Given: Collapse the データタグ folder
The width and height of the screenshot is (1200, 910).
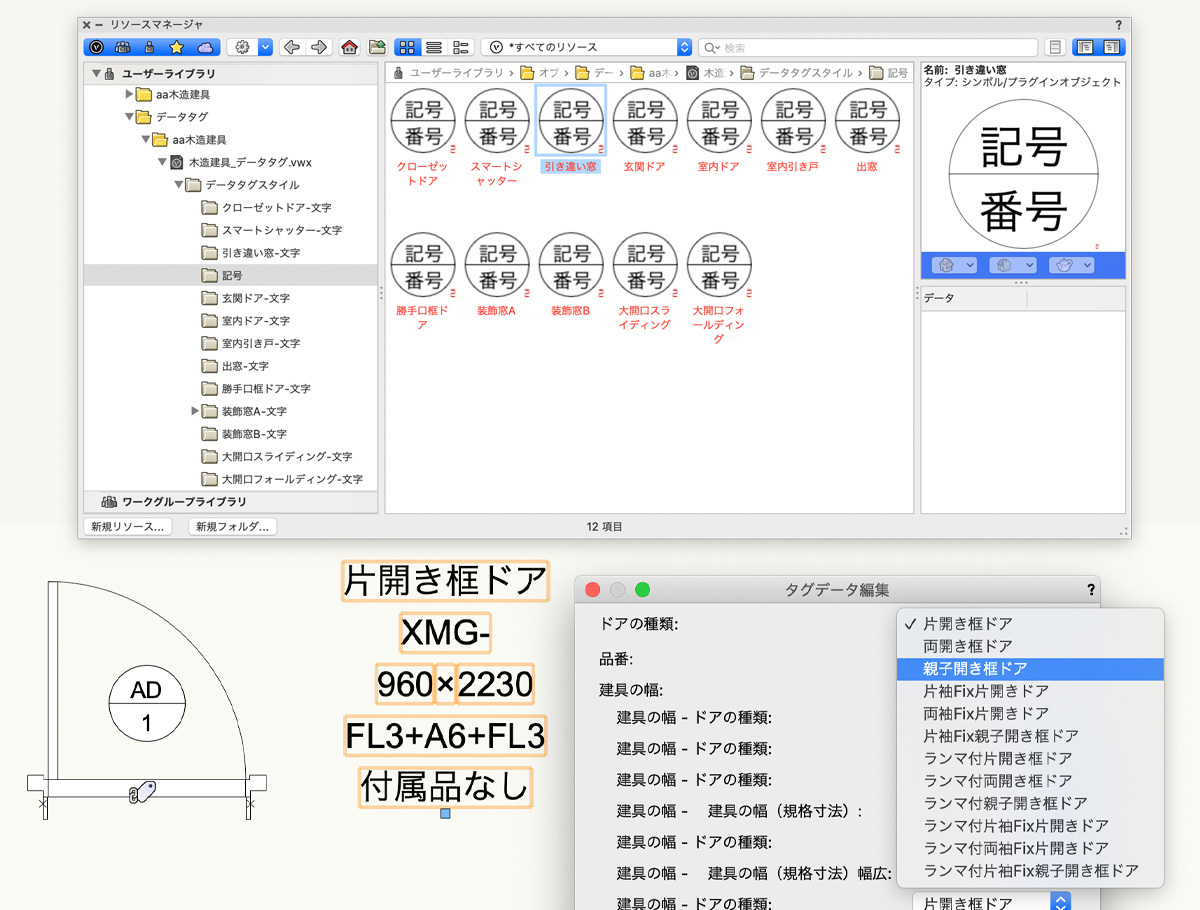Looking at the screenshot, I should (x=129, y=117).
